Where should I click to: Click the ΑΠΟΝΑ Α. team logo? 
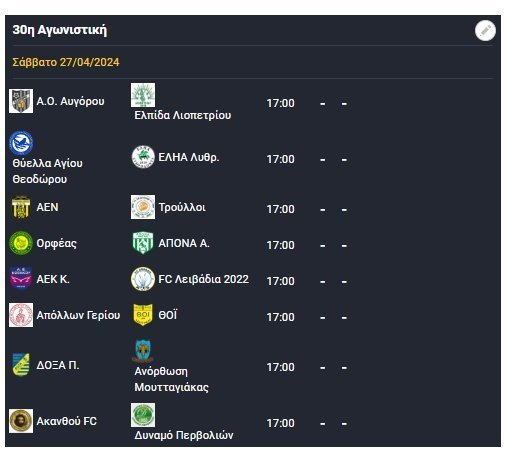pos(143,243)
